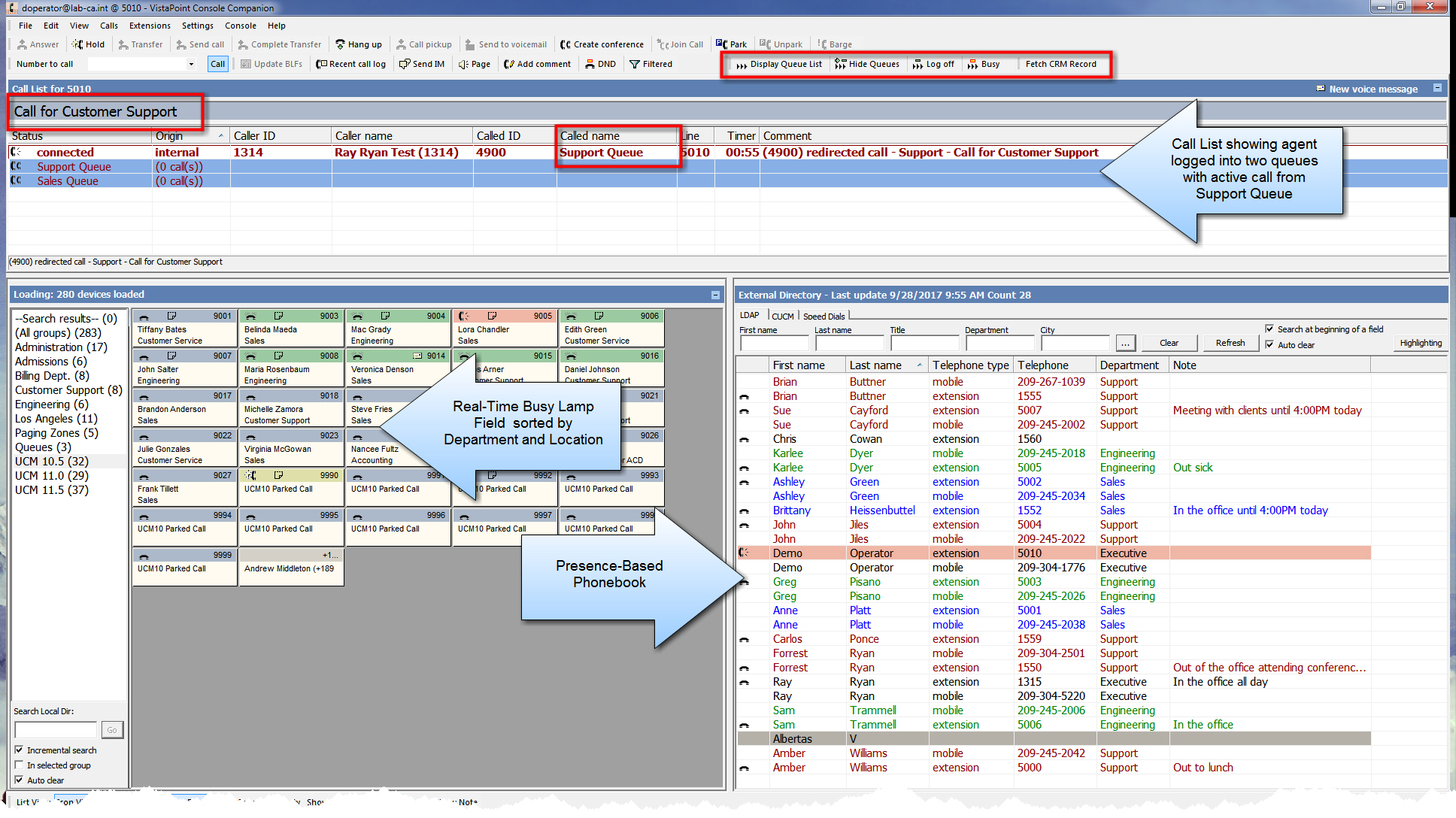Enable DND from the toolbar
This screenshot has height=818, width=1456.
click(599, 64)
